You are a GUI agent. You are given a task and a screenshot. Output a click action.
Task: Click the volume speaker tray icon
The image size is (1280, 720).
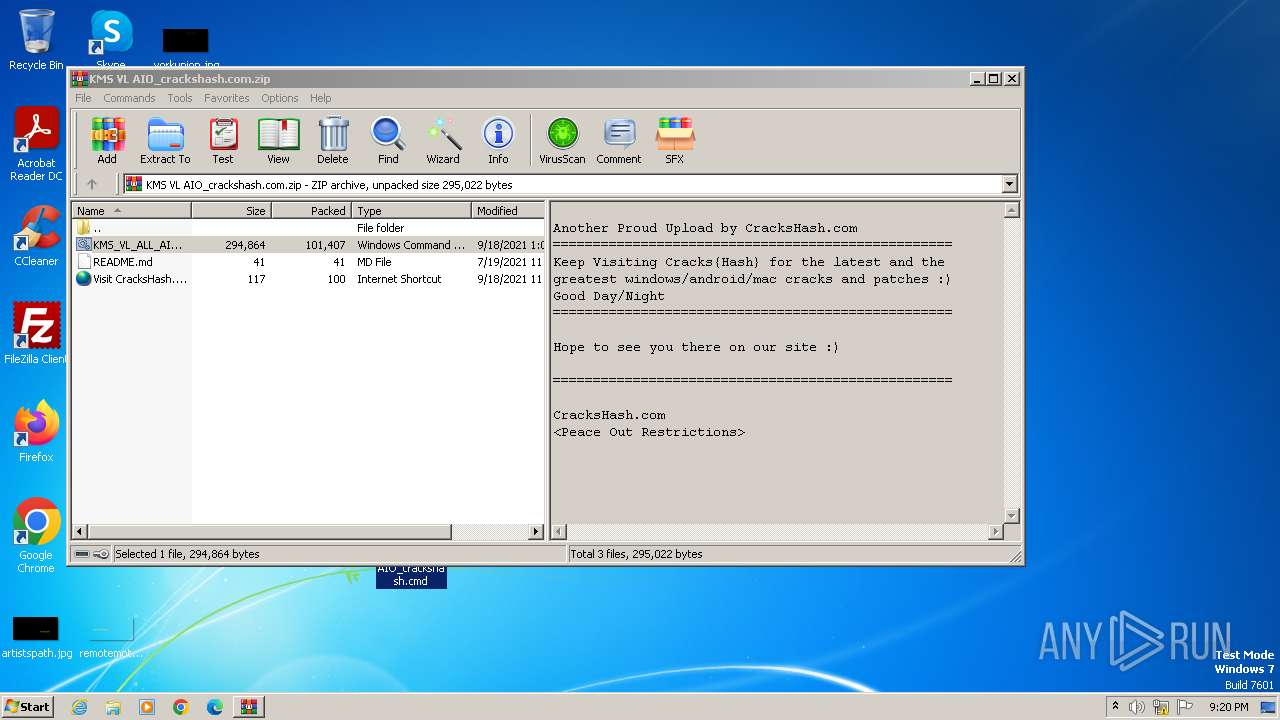(x=1137, y=707)
